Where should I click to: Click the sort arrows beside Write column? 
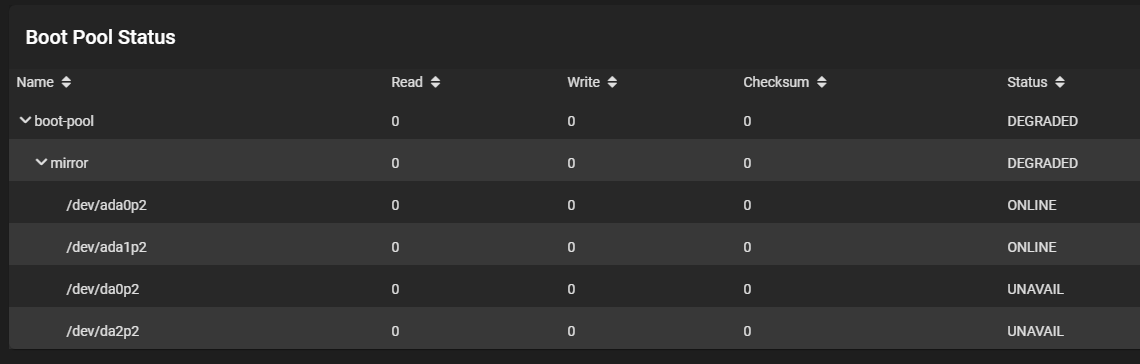(x=612, y=82)
